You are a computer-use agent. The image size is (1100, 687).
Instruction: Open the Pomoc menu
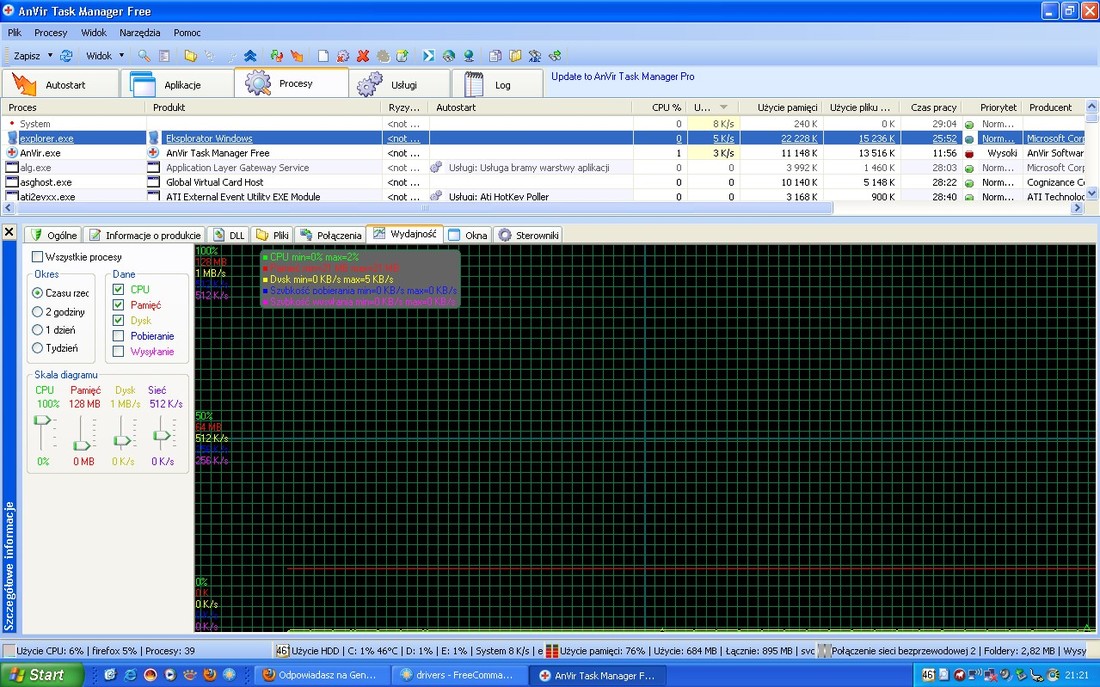(187, 32)
